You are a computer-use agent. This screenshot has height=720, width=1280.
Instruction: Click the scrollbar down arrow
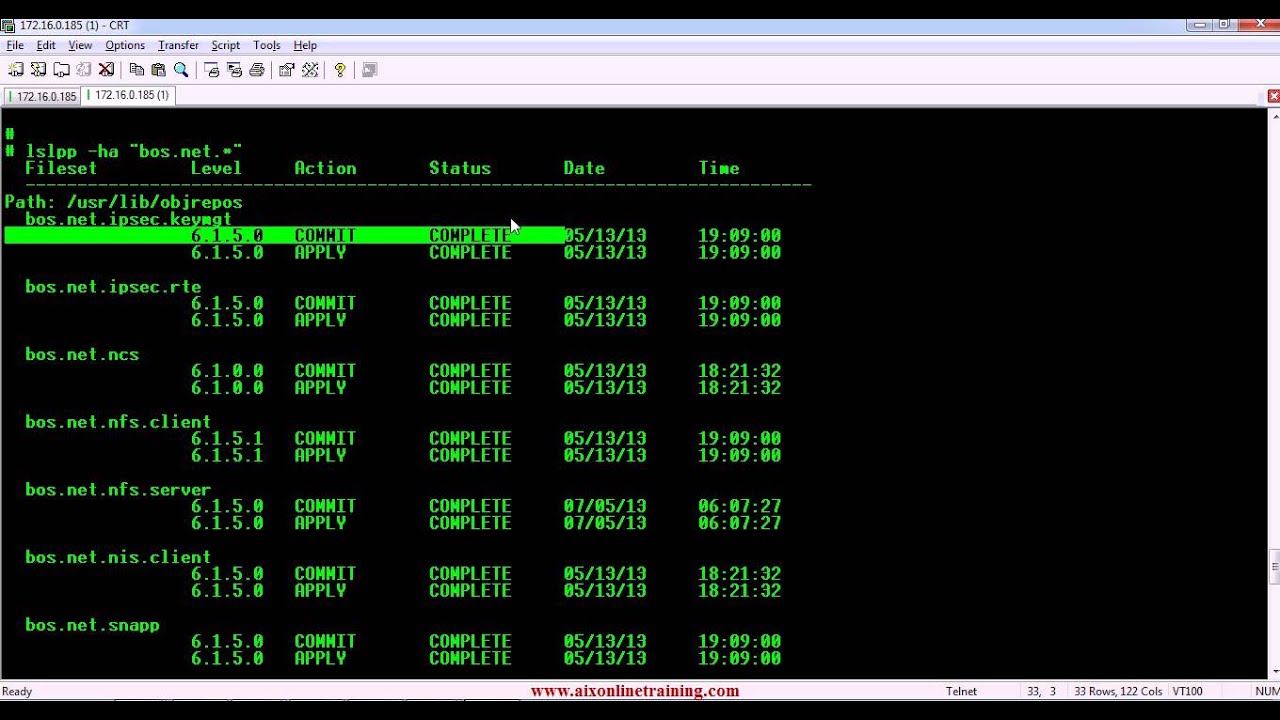(x=1274, y=672)
